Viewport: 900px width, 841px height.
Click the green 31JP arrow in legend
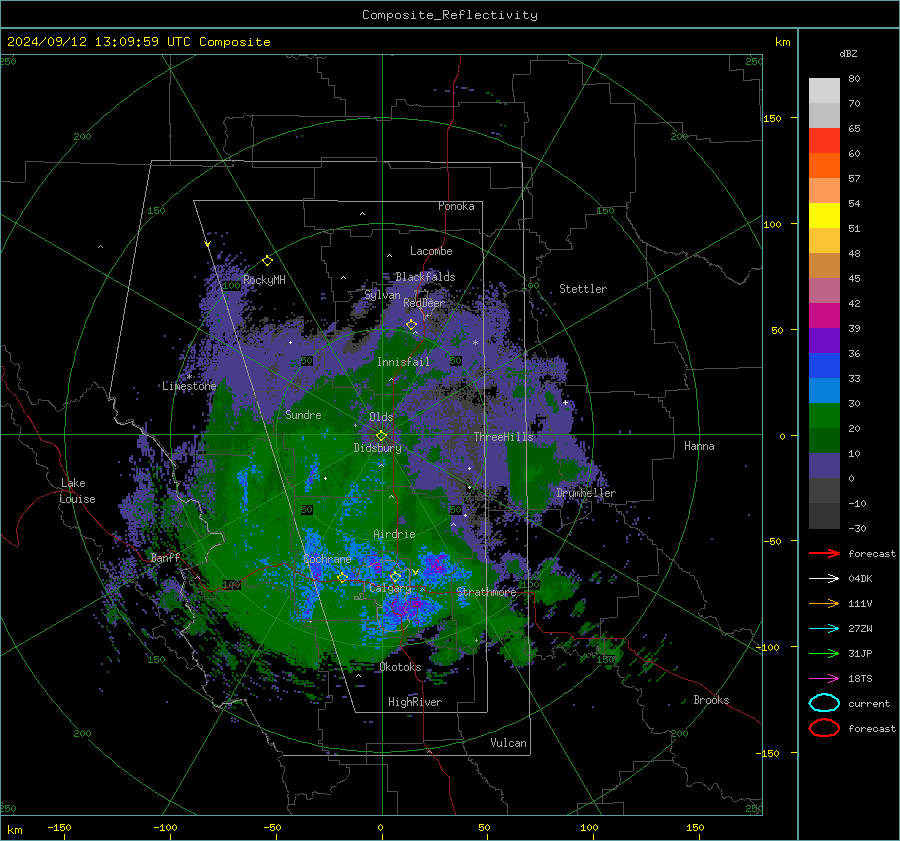824,653
